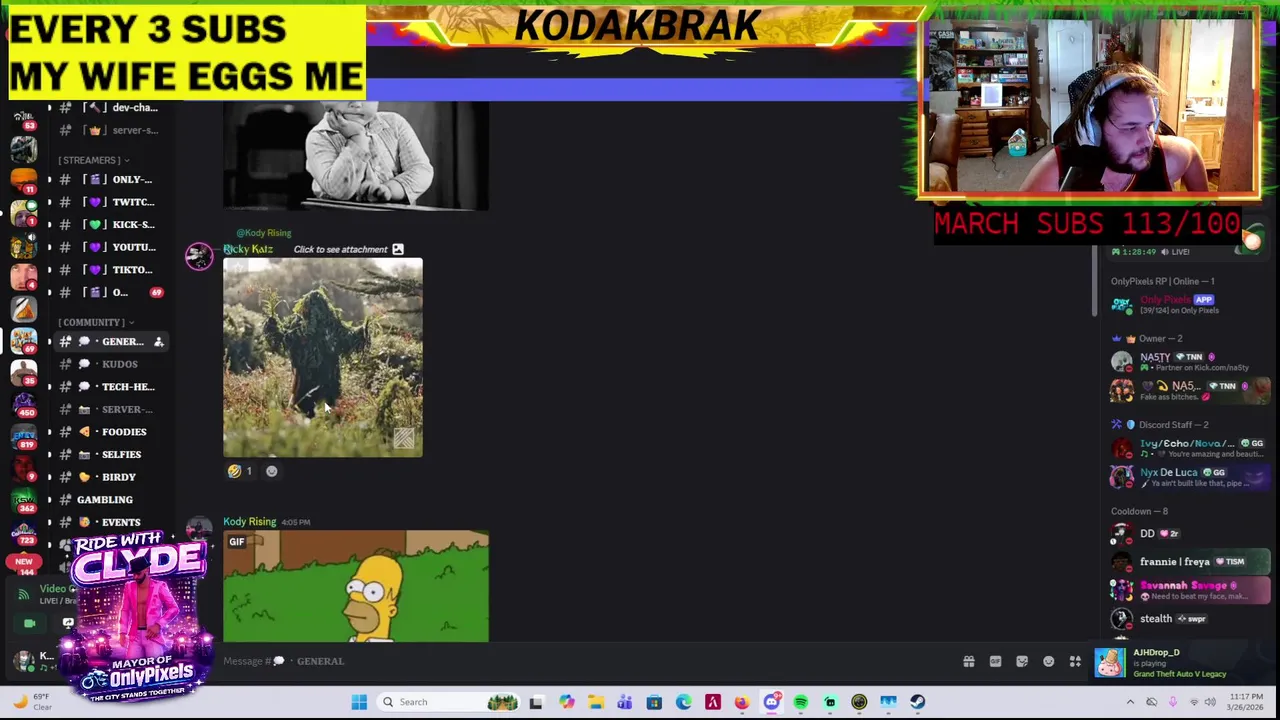The width and height of the screenshot is (1280, 720).
Task: Open channel with 69 unread badge
Action: pos(112,292)
